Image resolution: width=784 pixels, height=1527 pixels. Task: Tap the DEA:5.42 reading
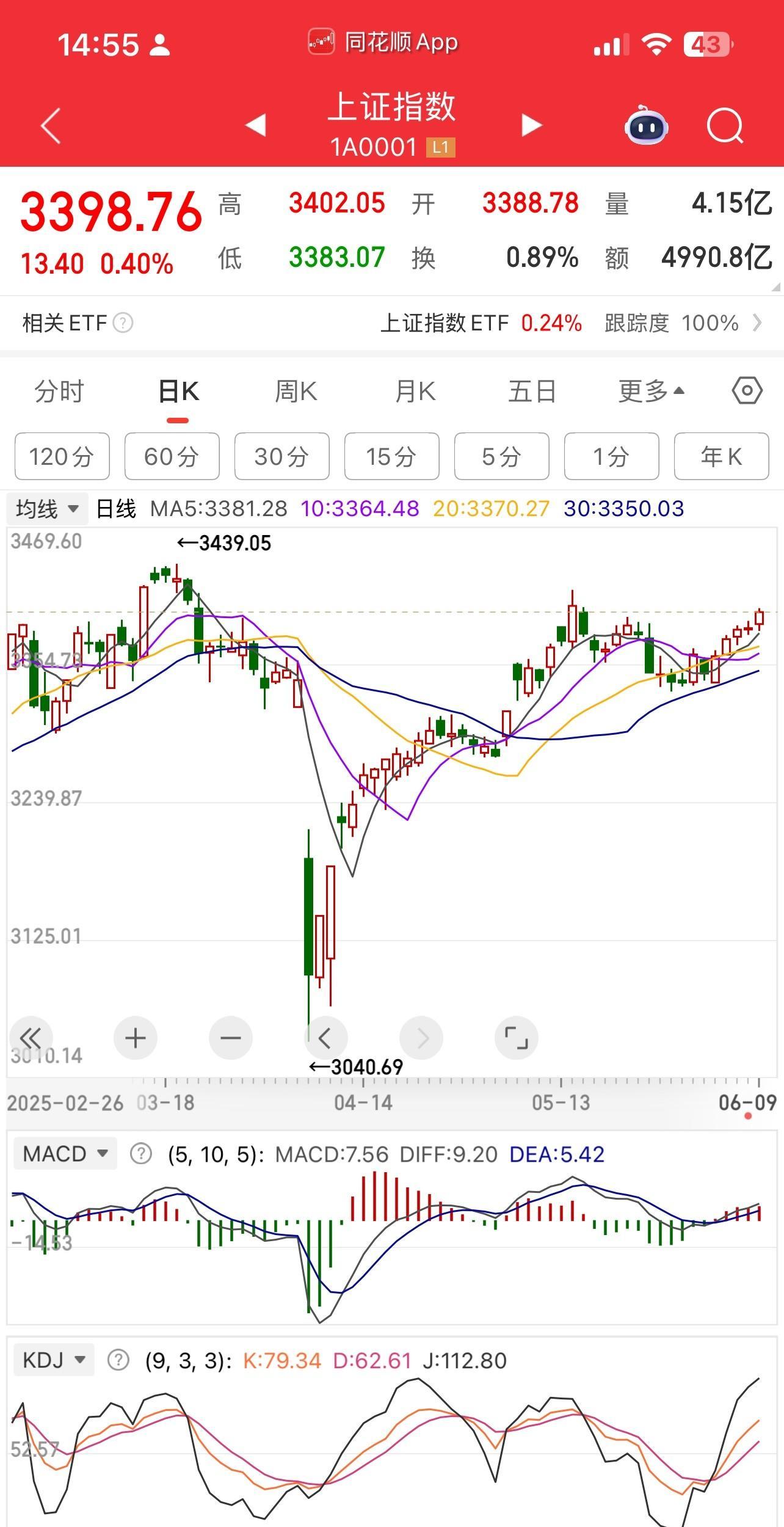[557, 1154]
